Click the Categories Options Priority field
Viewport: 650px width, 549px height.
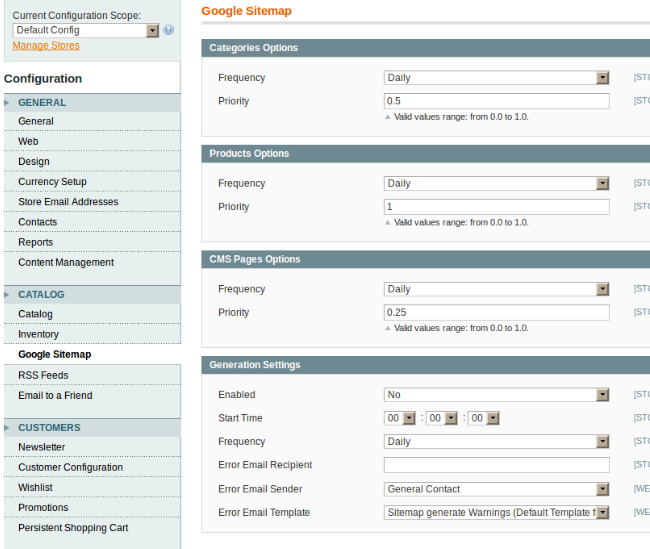pyautogui.click(x=497, y=101)
